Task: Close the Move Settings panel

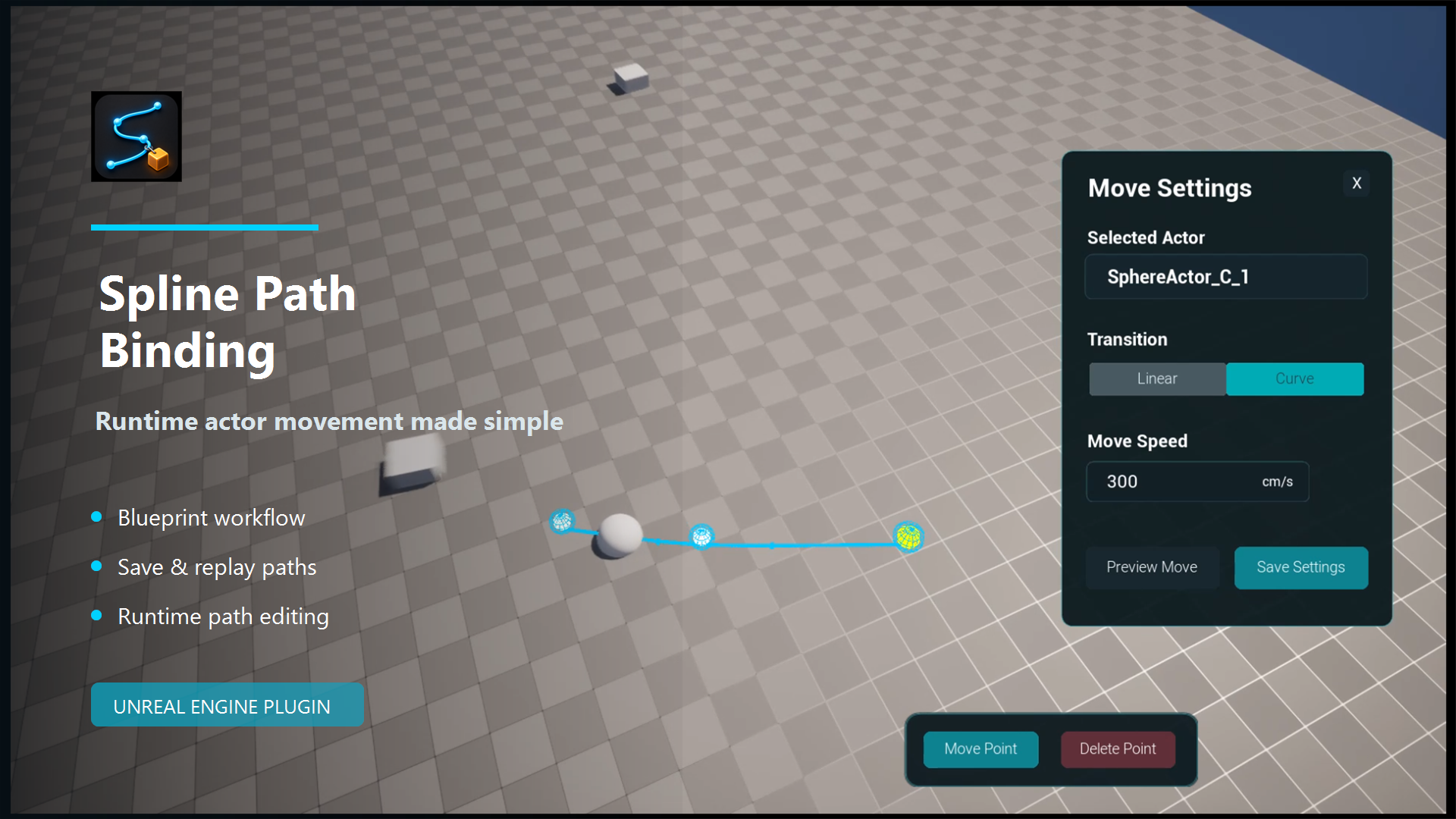Action: click(x=1357, y=184)
